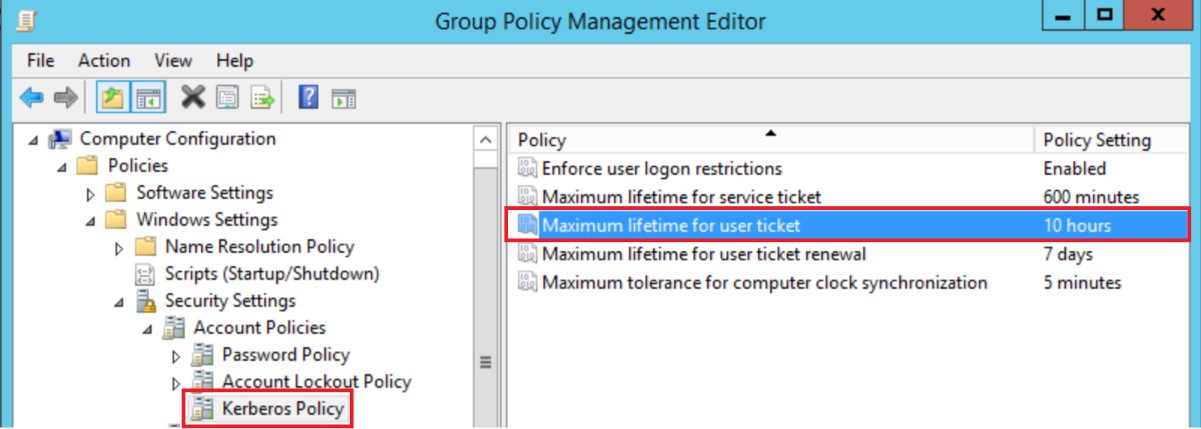Click the Up one level folder icon
The width and height of the screenshot is (1201, 429).
110,97
